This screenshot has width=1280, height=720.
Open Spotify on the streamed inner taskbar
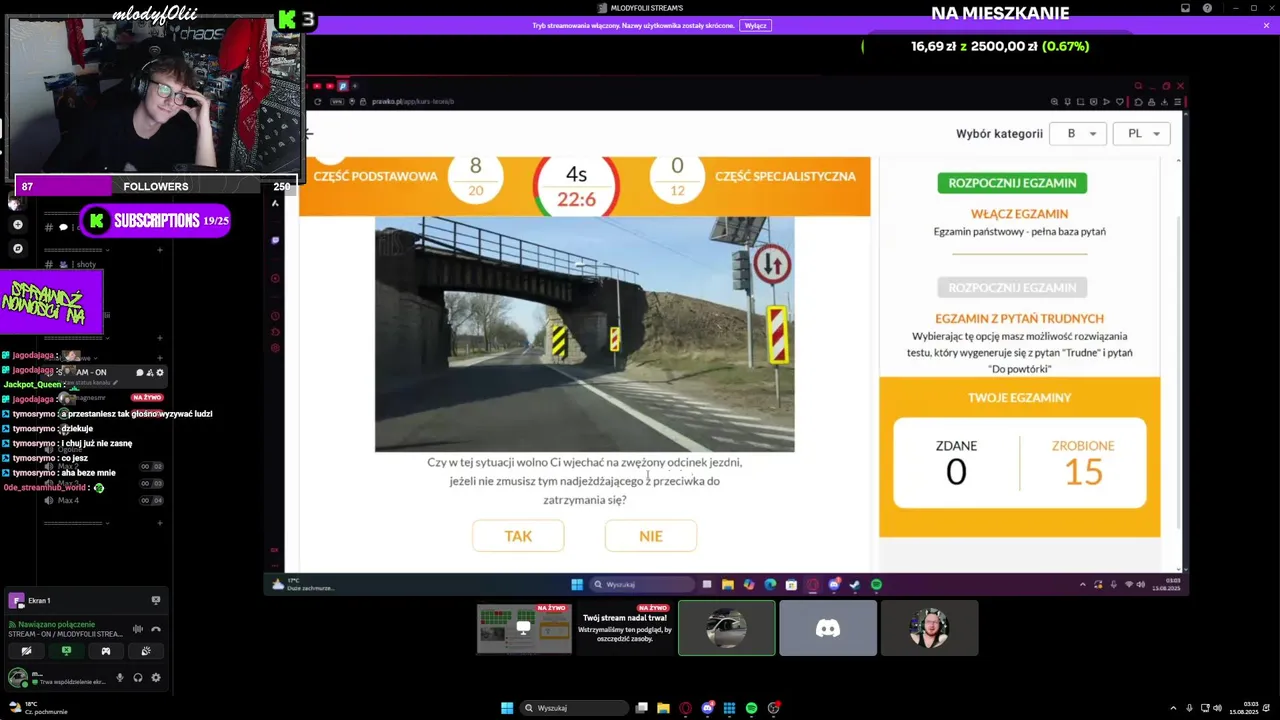pos(877,584)
